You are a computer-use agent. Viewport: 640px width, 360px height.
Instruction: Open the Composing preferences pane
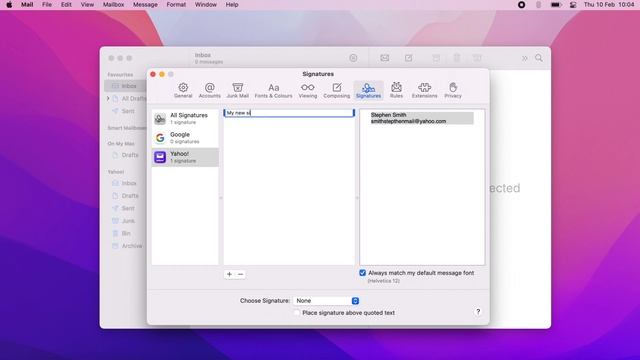[337, 90]
